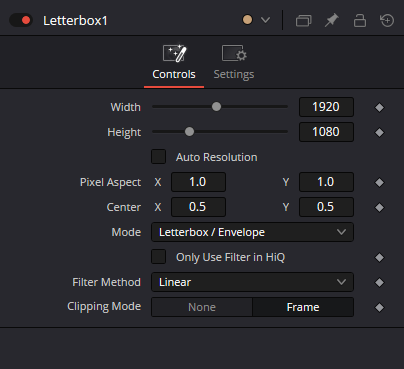
Task: Click the tan node color swatch
Action: (247, 20)
